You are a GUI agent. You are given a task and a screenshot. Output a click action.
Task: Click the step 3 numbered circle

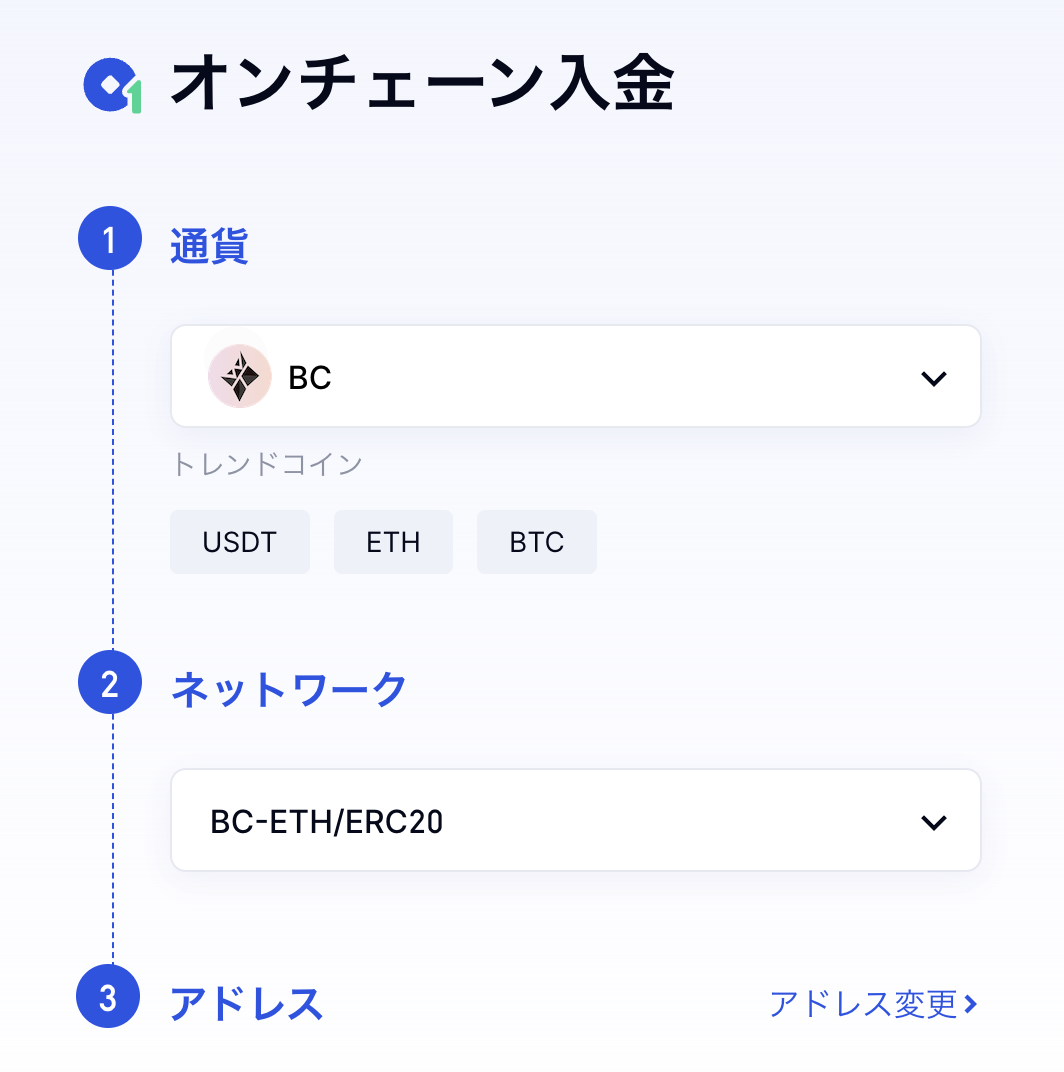pos(108,997)
